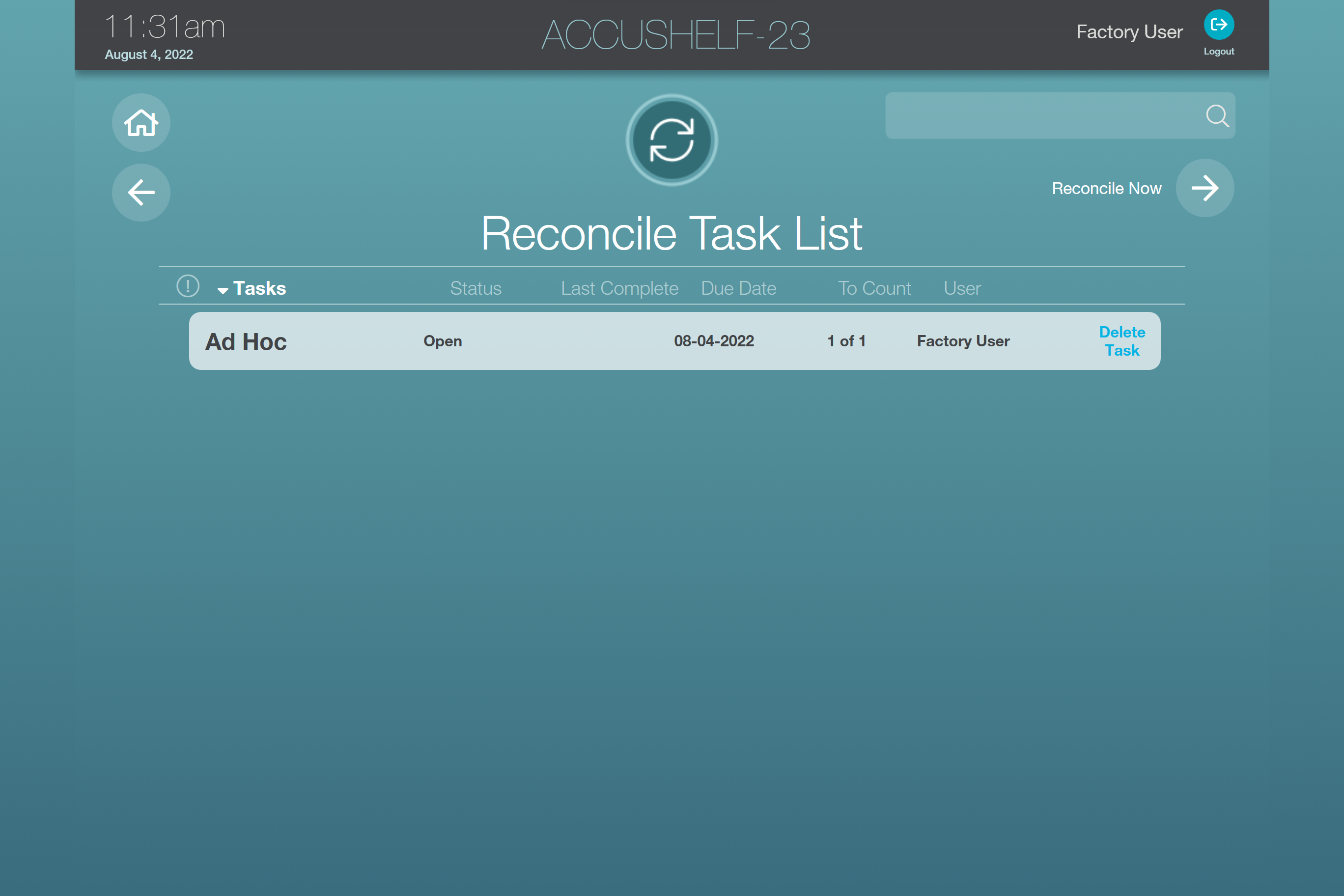Click the Reconcile Now label

point(1106,189)
